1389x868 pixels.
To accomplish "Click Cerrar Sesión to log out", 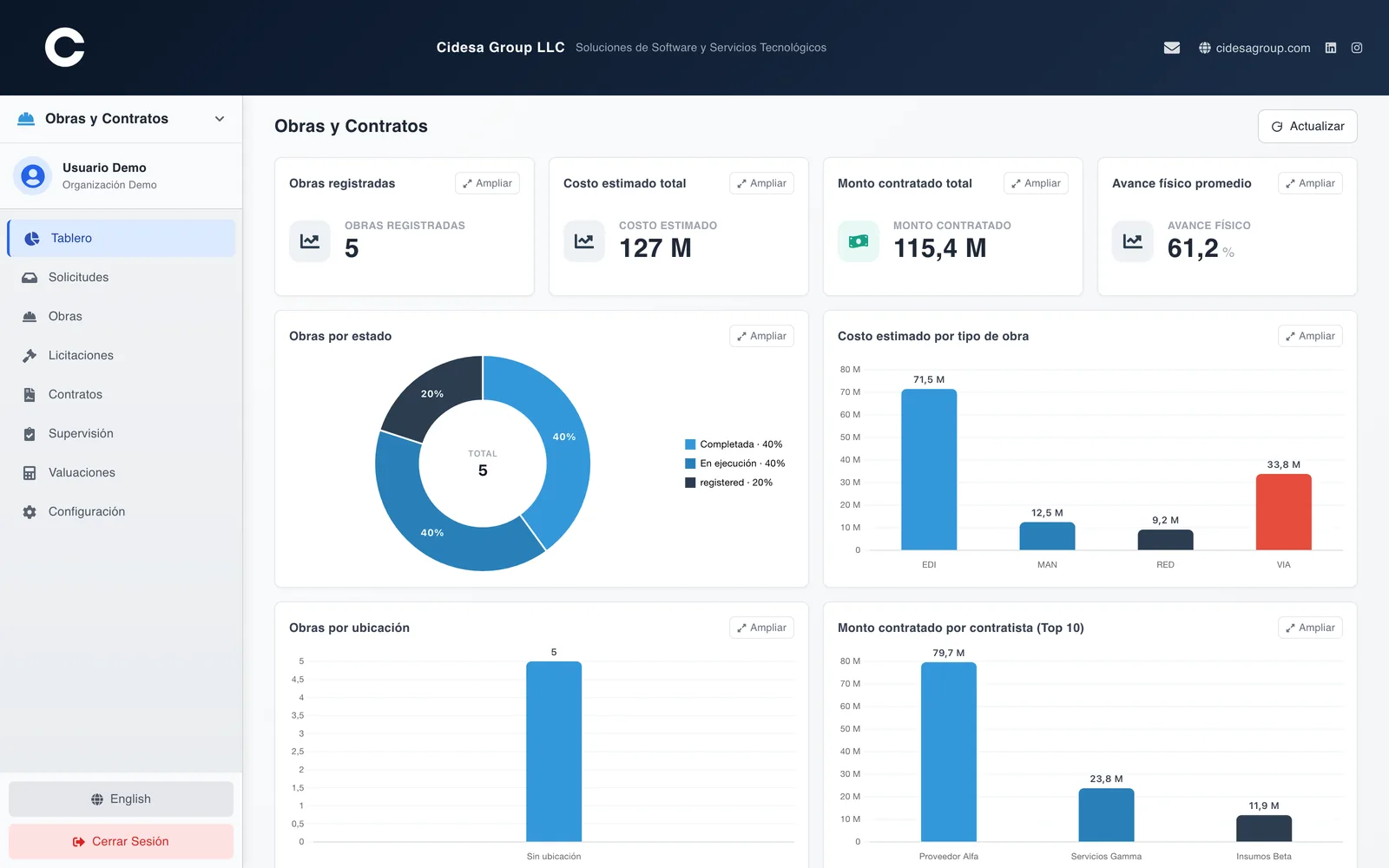I will pos(121,842).
